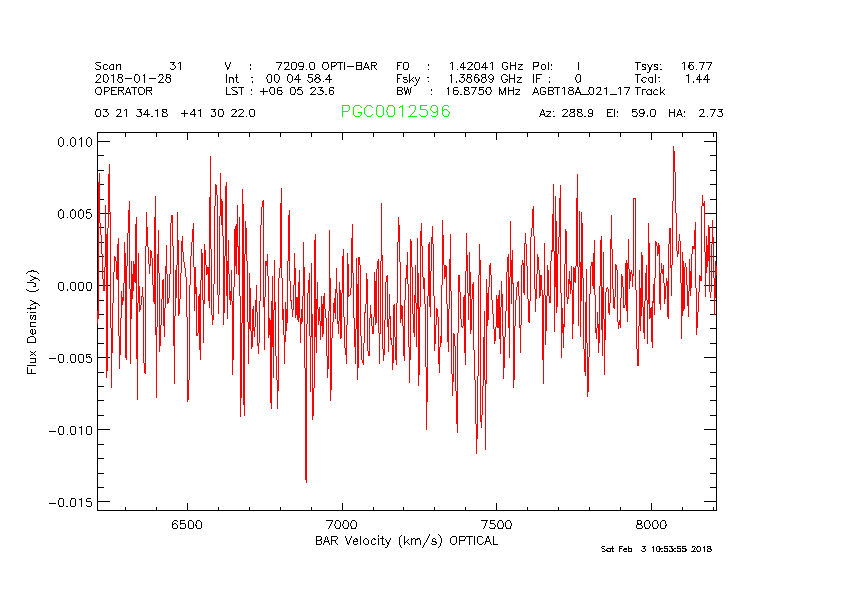The image size is (842, 595).
Task: Select the Az: 288.9 azimuth value
Action: click(x=567, y=113)
